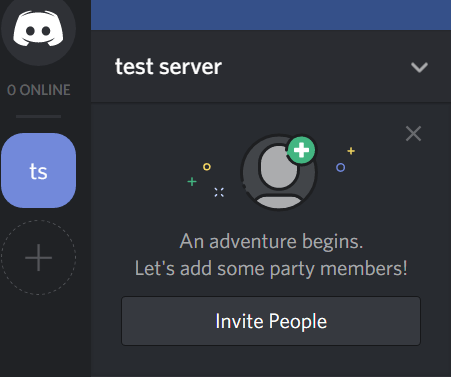Click the blue banner above server name
Viewport: 451px width, 377px height.
[271, 15]
